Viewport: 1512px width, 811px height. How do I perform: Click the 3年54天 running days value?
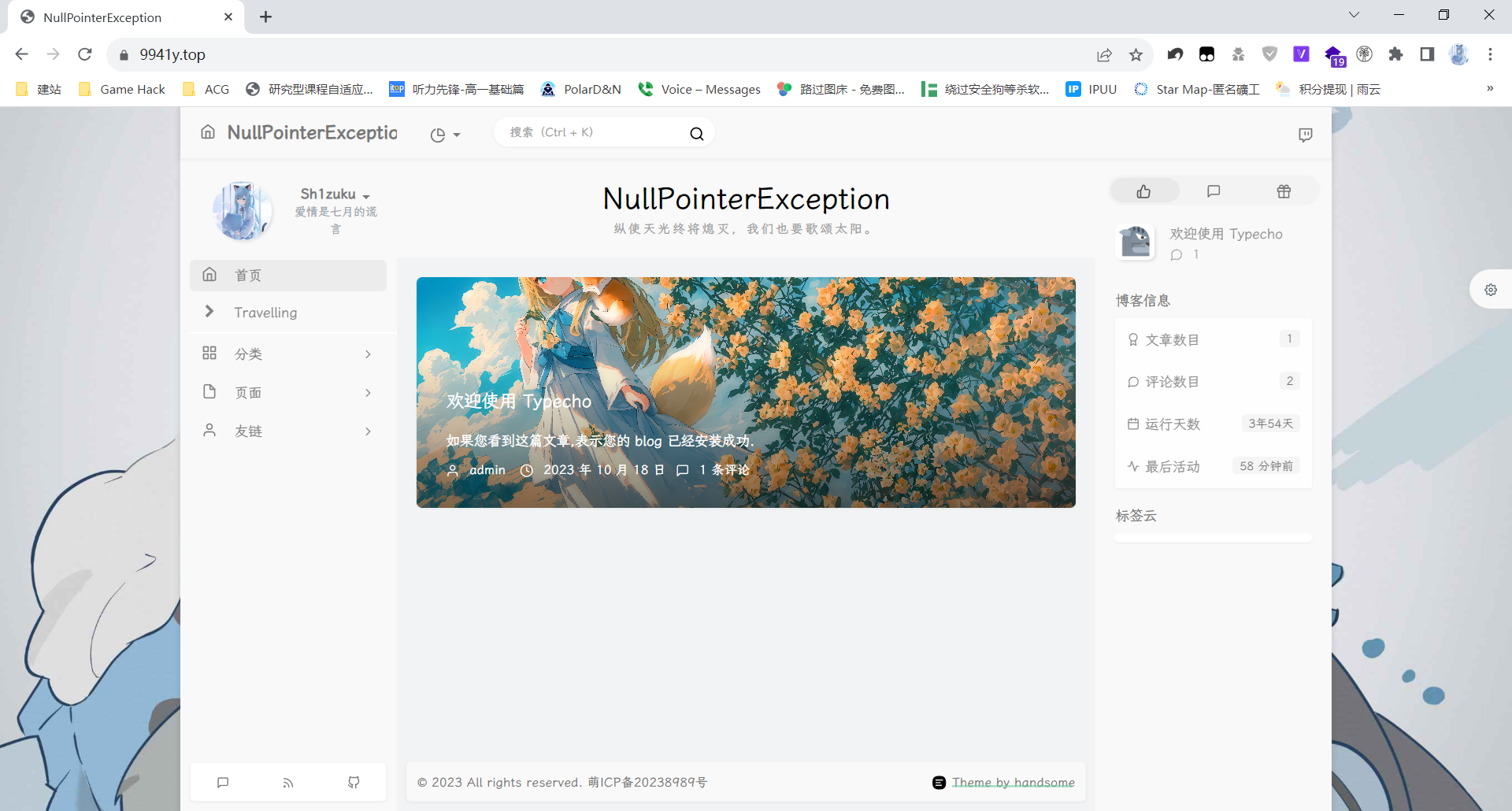tap(1270, 424)
